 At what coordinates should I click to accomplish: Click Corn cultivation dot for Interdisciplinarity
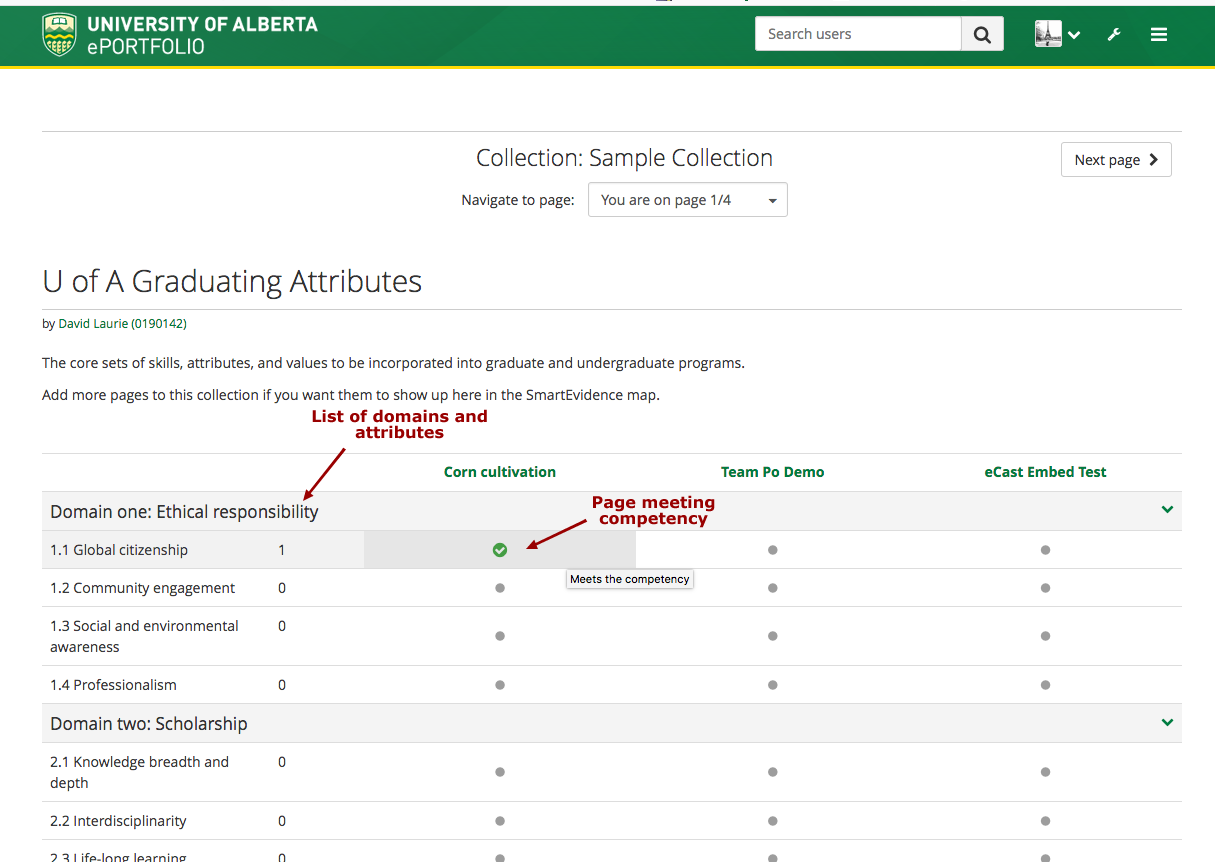(x=500, y=821)
